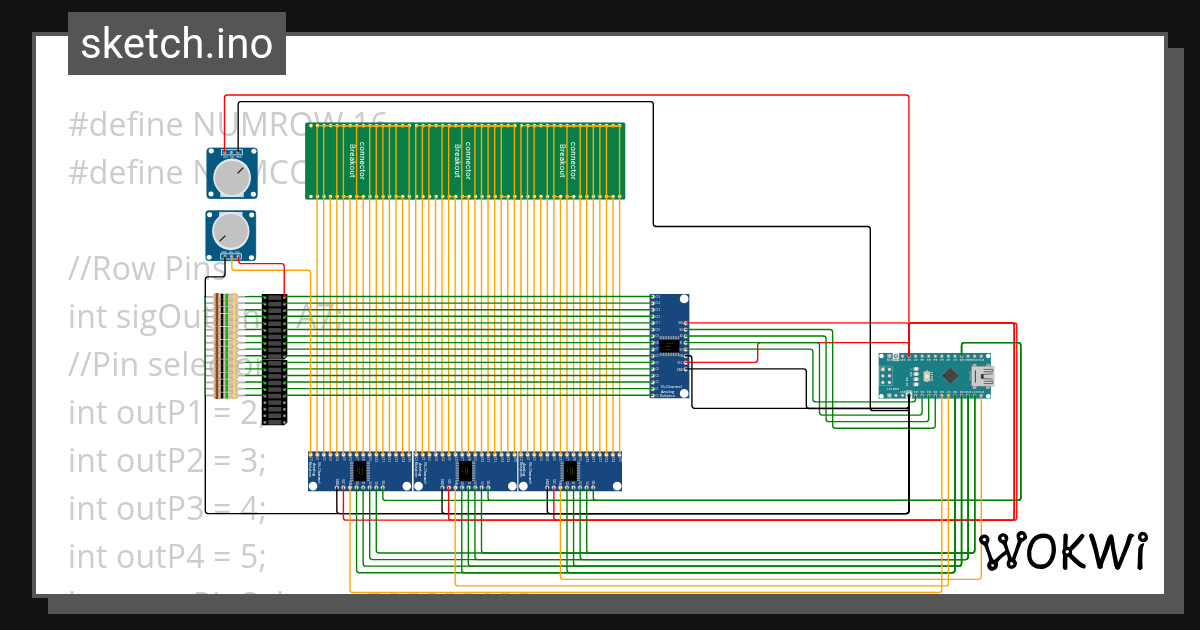The width and height of the screenshot is (1200, 630).
Task: Click the mini-USB connector on the Nano
Action: pos(983,377)
